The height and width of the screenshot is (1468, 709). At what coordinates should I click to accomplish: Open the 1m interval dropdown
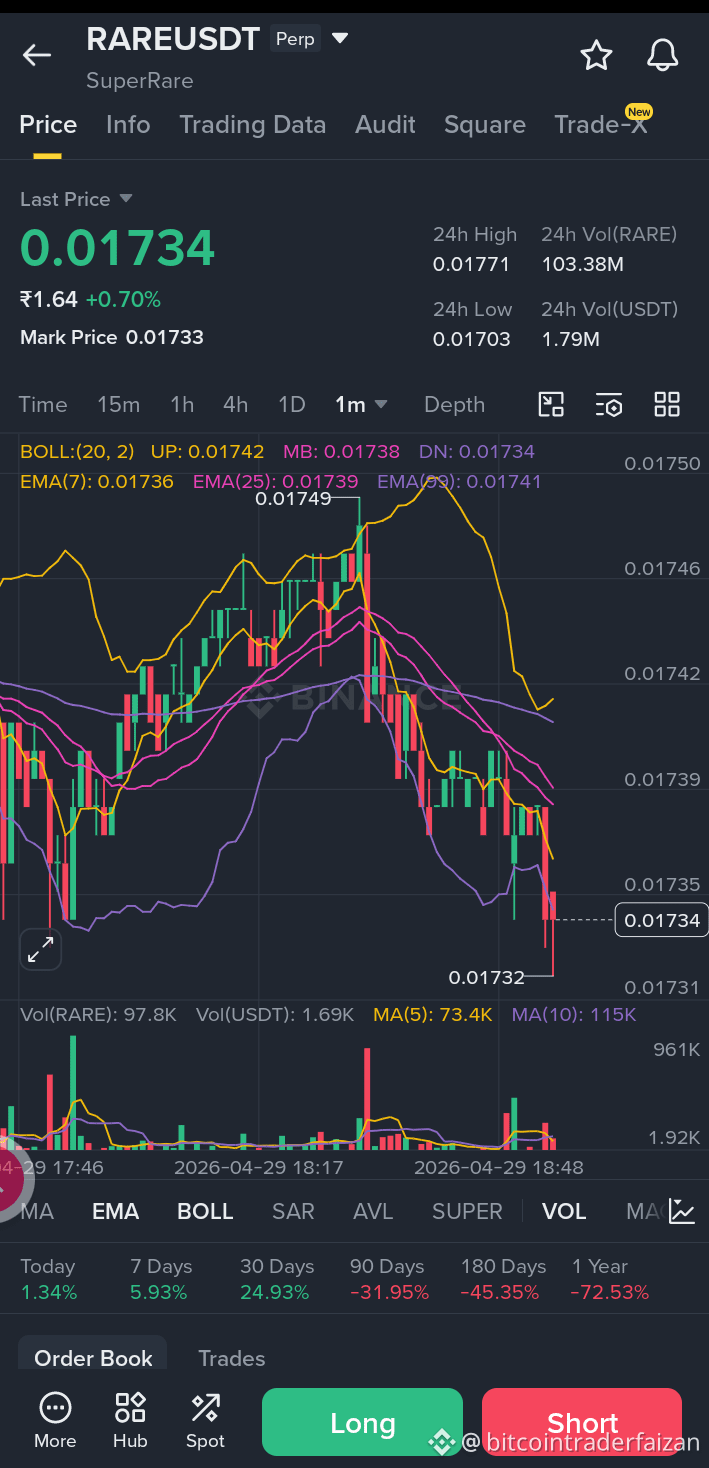pos(361,404)
